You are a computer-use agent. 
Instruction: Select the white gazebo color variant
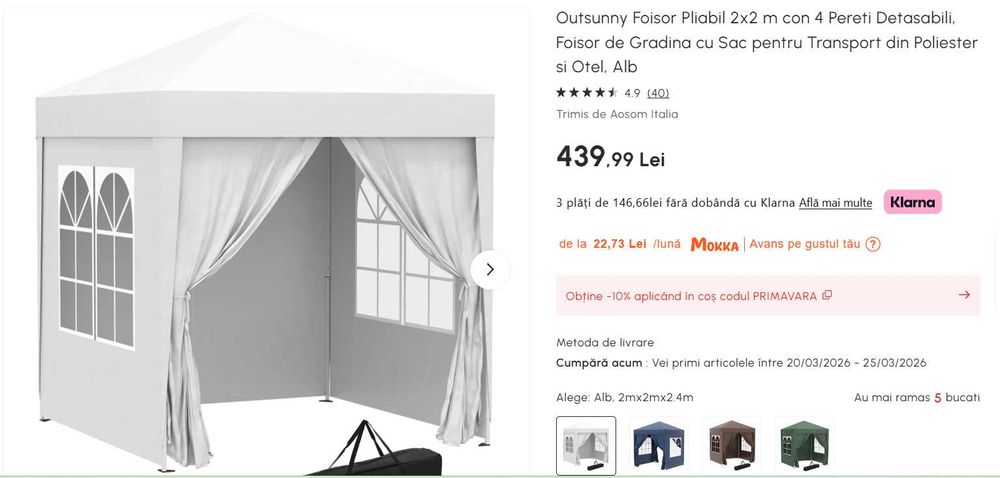[x=586, y=445]
